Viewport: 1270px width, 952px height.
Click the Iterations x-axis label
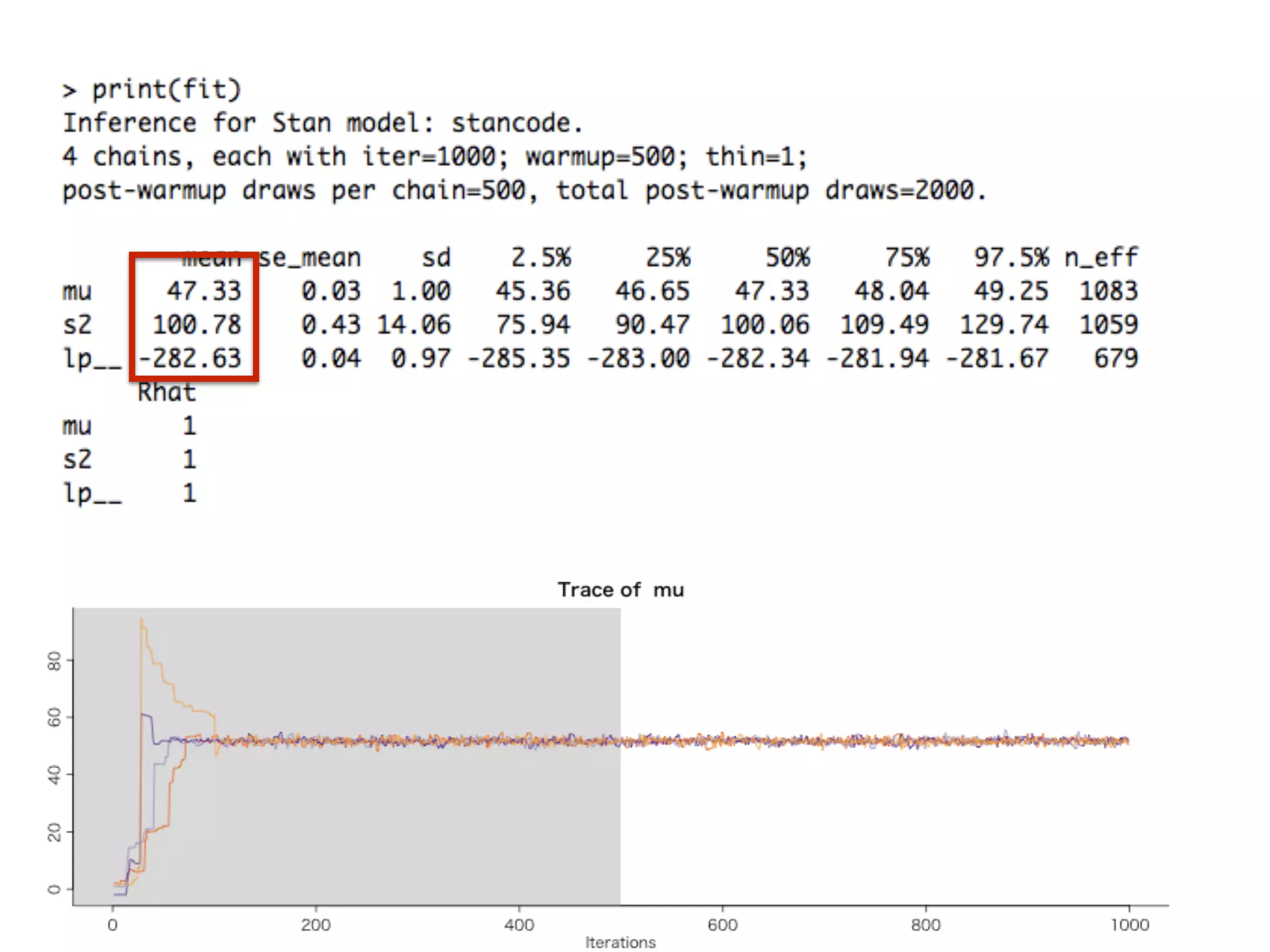(620, 942)
